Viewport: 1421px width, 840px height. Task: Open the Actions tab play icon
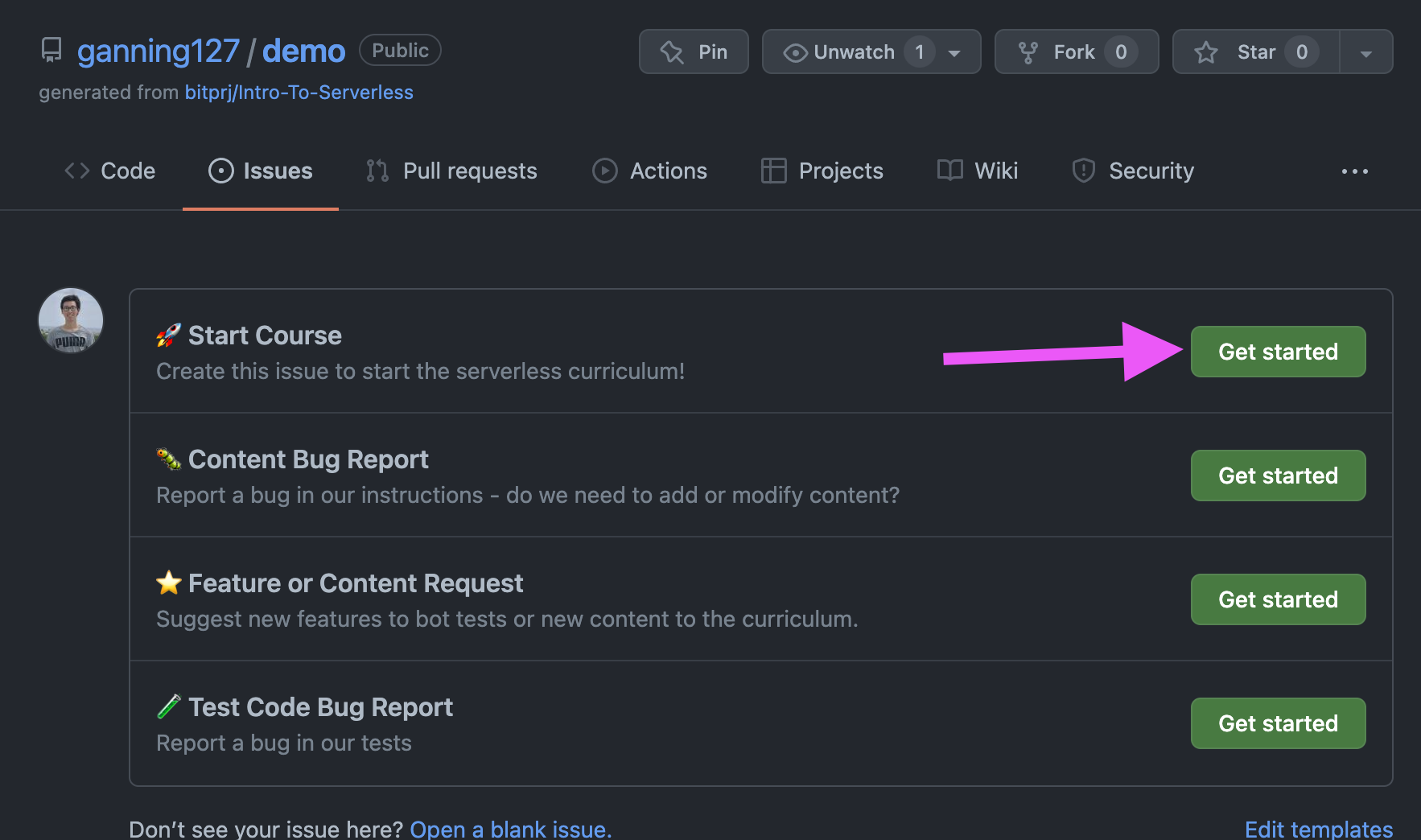point(605,171)
